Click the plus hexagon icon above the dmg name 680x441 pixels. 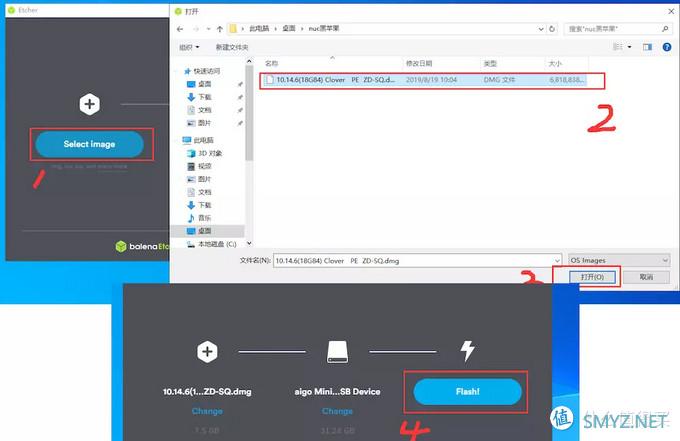[x=207, y=352]
